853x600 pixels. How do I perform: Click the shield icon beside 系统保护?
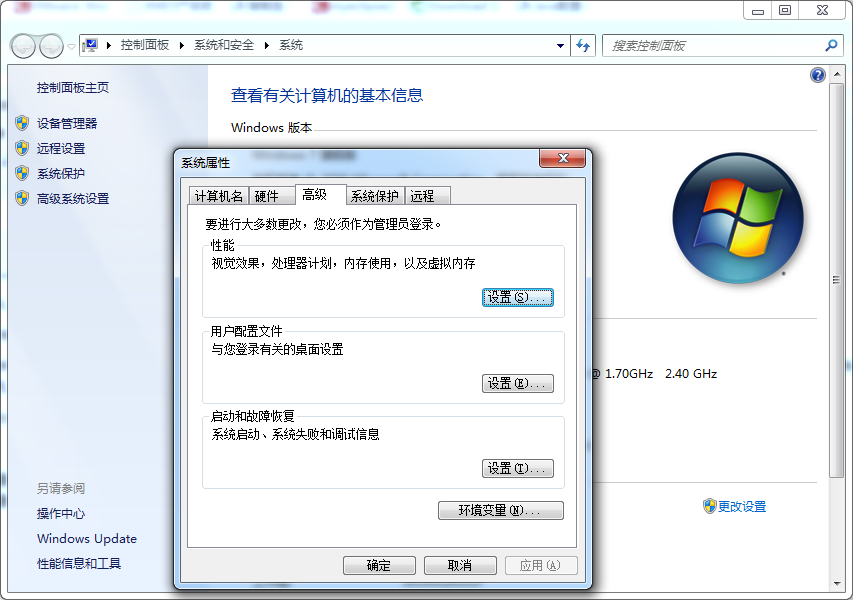pos(23,172)
